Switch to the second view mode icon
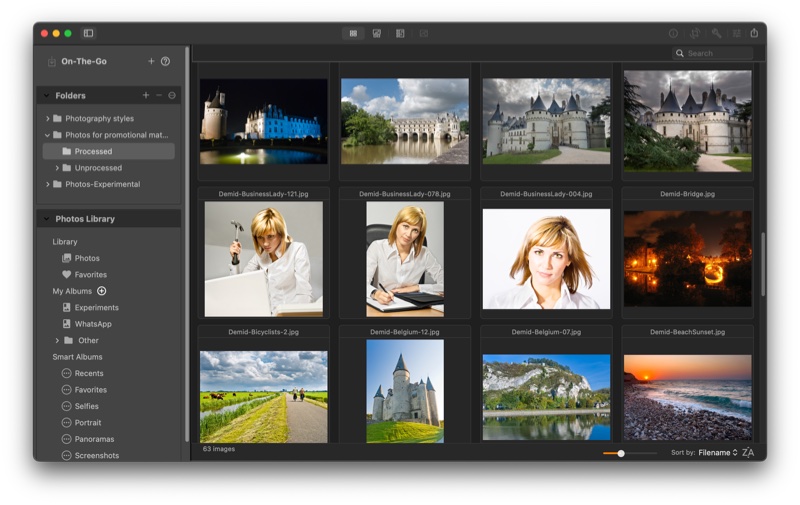Screen dimensions: 800x505 (x=377, y=33)
